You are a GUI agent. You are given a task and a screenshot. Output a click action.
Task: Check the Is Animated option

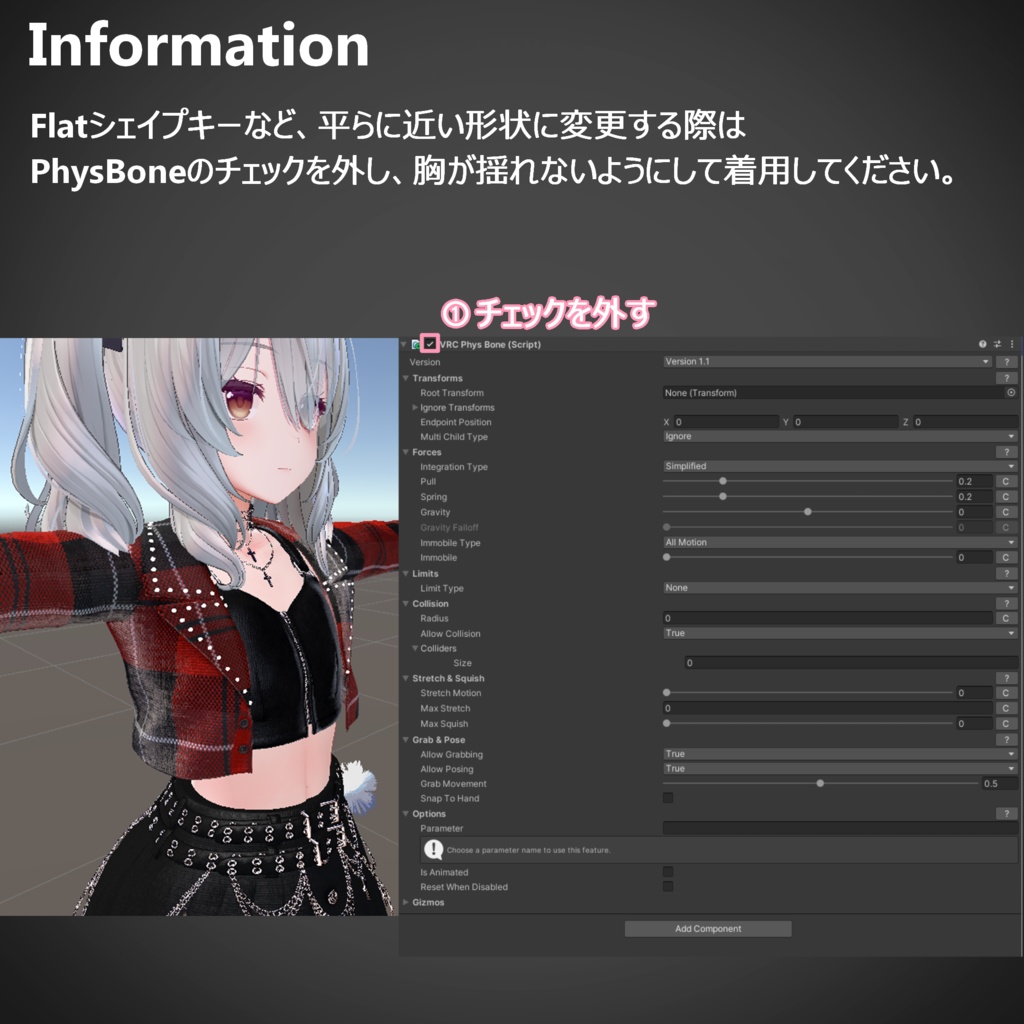click(x=667, y=872)
